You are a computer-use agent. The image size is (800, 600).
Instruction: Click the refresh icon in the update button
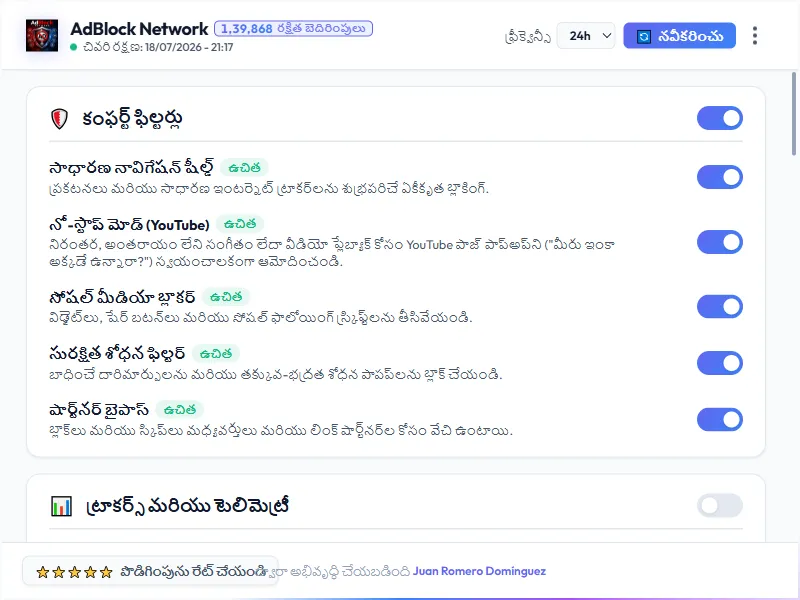click(x=644, y=36)
